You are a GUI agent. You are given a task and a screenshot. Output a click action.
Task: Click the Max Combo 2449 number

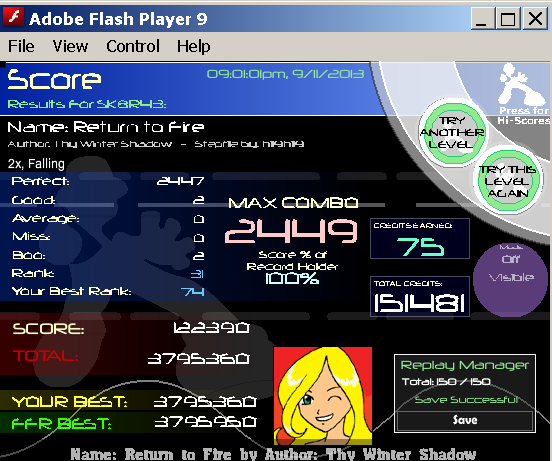point(291,231)
